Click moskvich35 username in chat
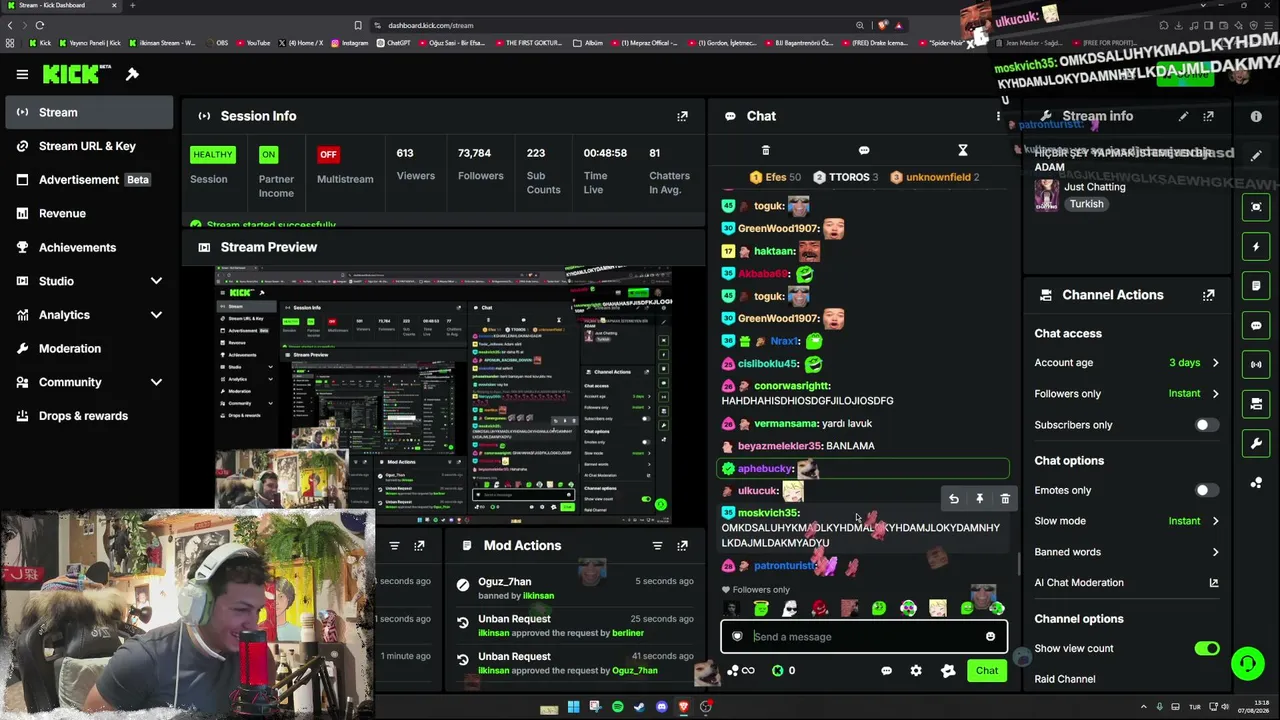 click(x=768, y=513)
